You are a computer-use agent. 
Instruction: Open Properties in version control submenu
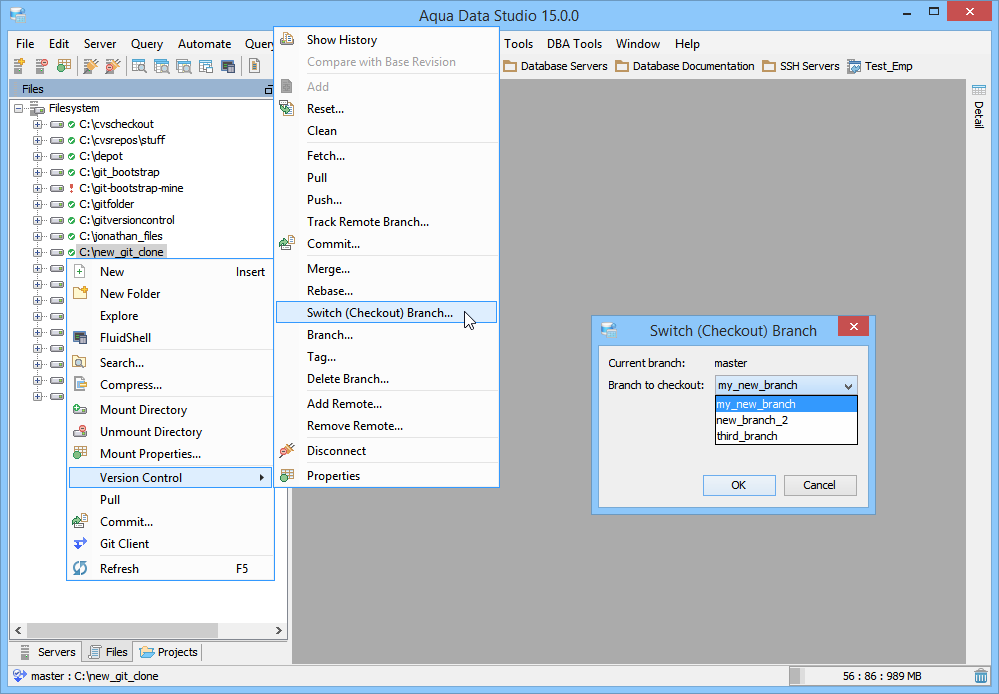click(387, 476)
